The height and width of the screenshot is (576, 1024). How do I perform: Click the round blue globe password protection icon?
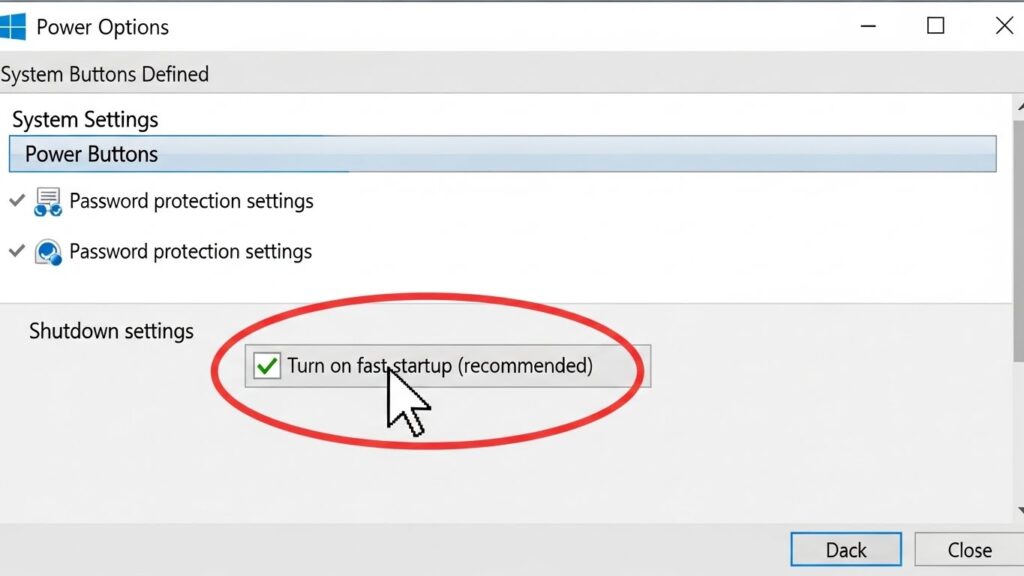pos(48,252)
